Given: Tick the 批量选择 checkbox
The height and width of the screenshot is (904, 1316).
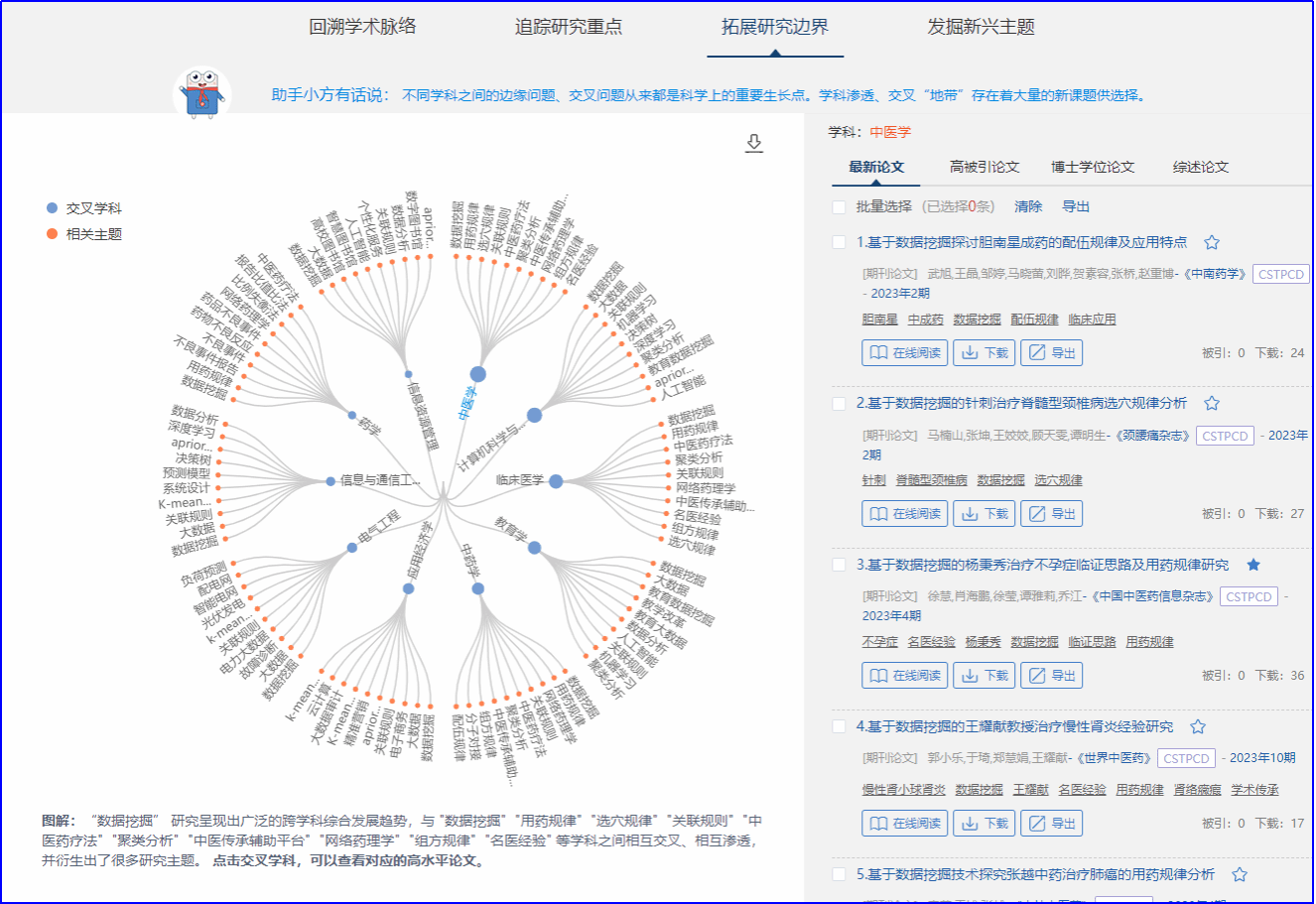Looking at the screenshot, I should click(839, 206).
